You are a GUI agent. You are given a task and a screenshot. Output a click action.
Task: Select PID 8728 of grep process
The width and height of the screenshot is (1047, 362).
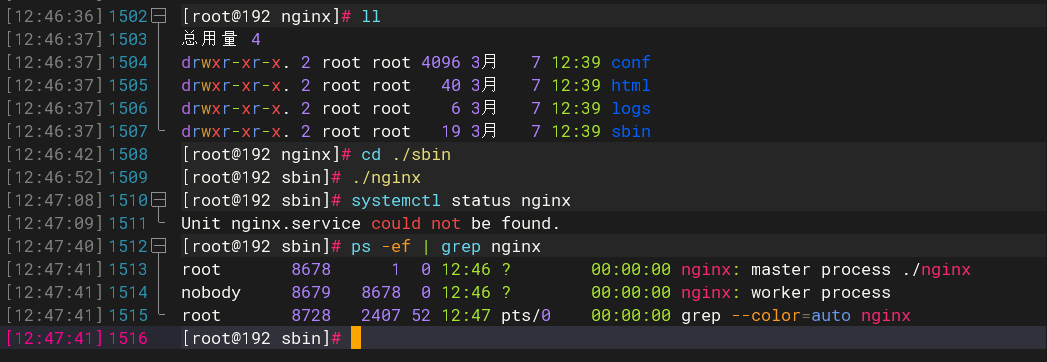pos(311,315)
